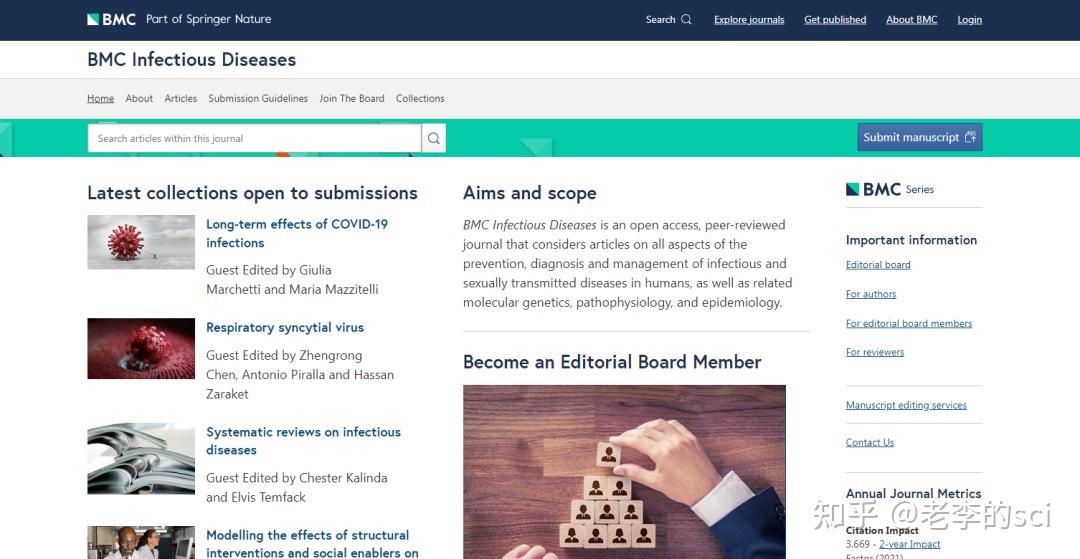Open the Get published link
Viewport: 1080px width, 559px height.
coord(835,19)
